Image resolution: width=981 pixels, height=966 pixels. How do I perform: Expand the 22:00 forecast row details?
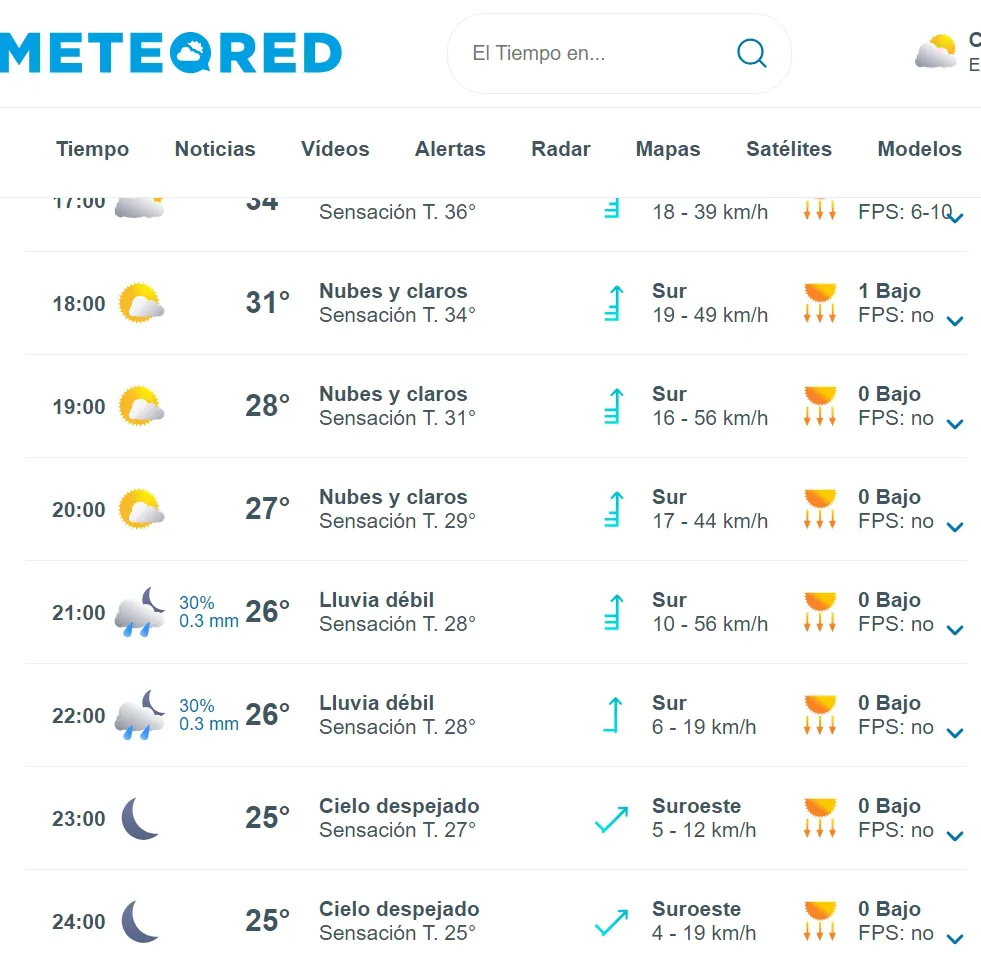point(955,733)
